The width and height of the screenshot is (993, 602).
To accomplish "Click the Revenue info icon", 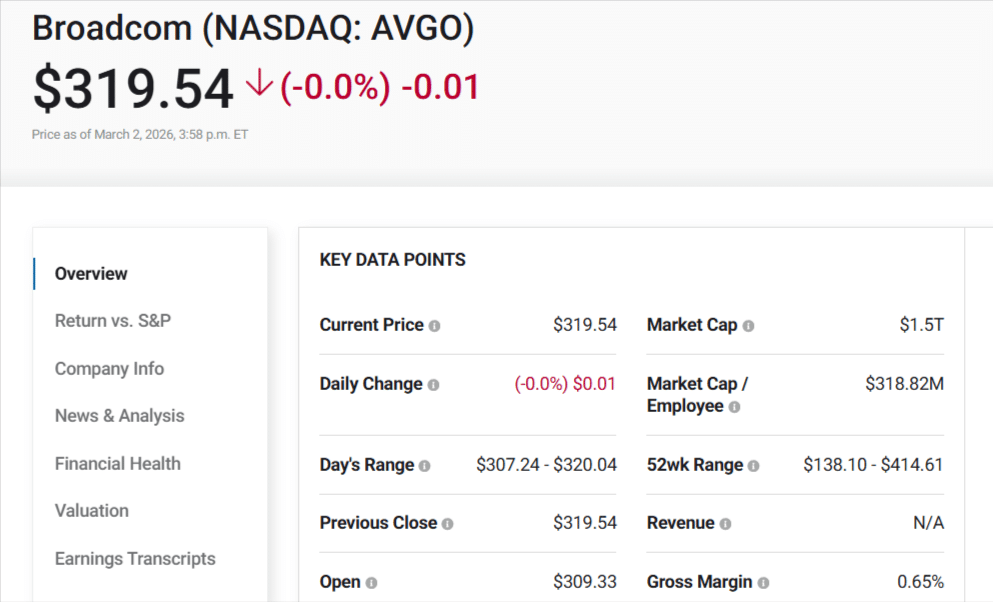I will [727, 523].
